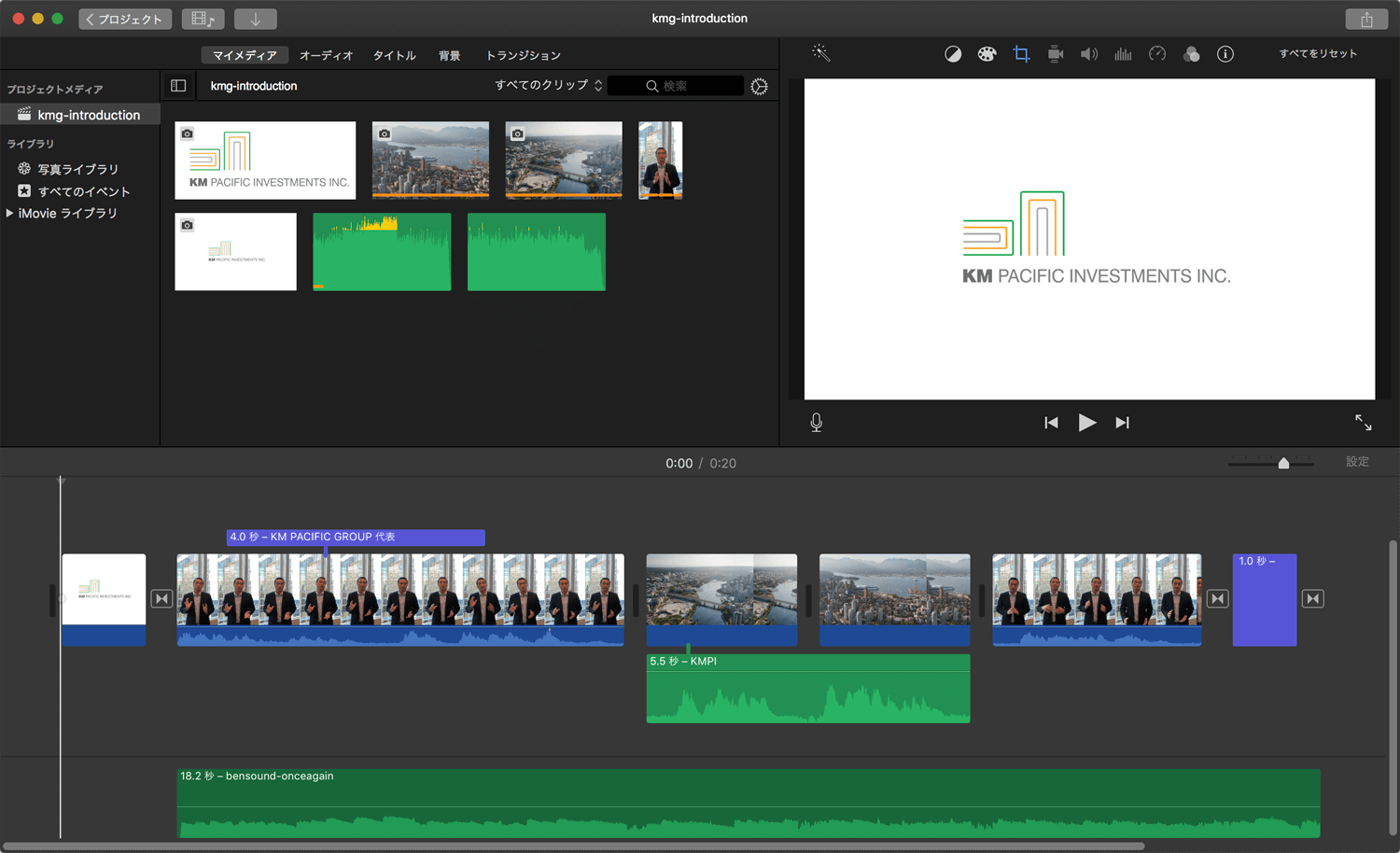1400x853 pixels.
Task: Click transition icon after logo clip
Action: [x=161, y=599]
